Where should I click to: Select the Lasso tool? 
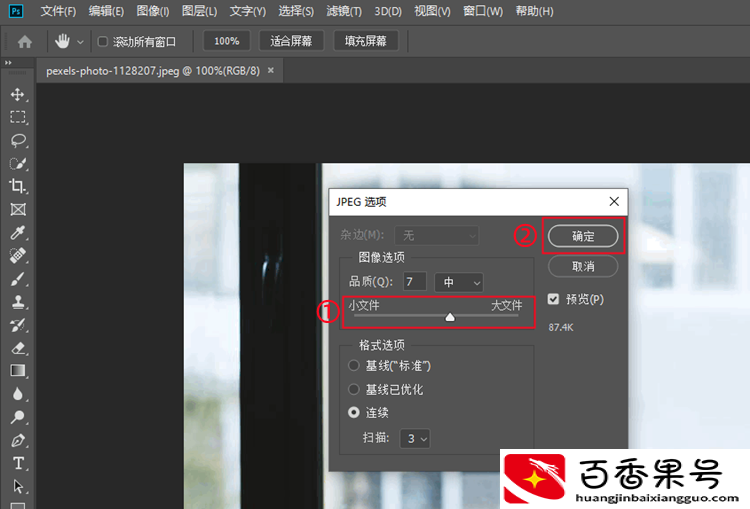(18, 140)
